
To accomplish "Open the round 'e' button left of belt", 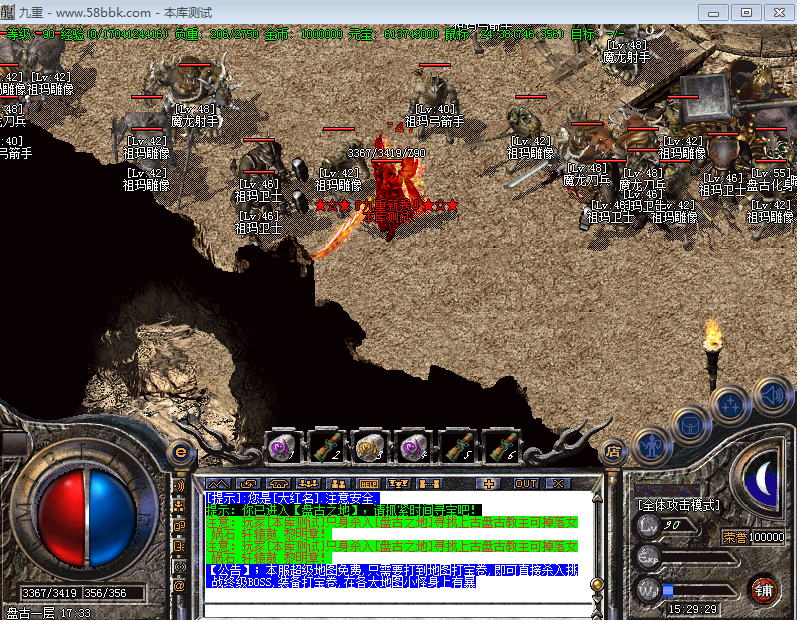I will pyautogui.click(x=181, y=452).
